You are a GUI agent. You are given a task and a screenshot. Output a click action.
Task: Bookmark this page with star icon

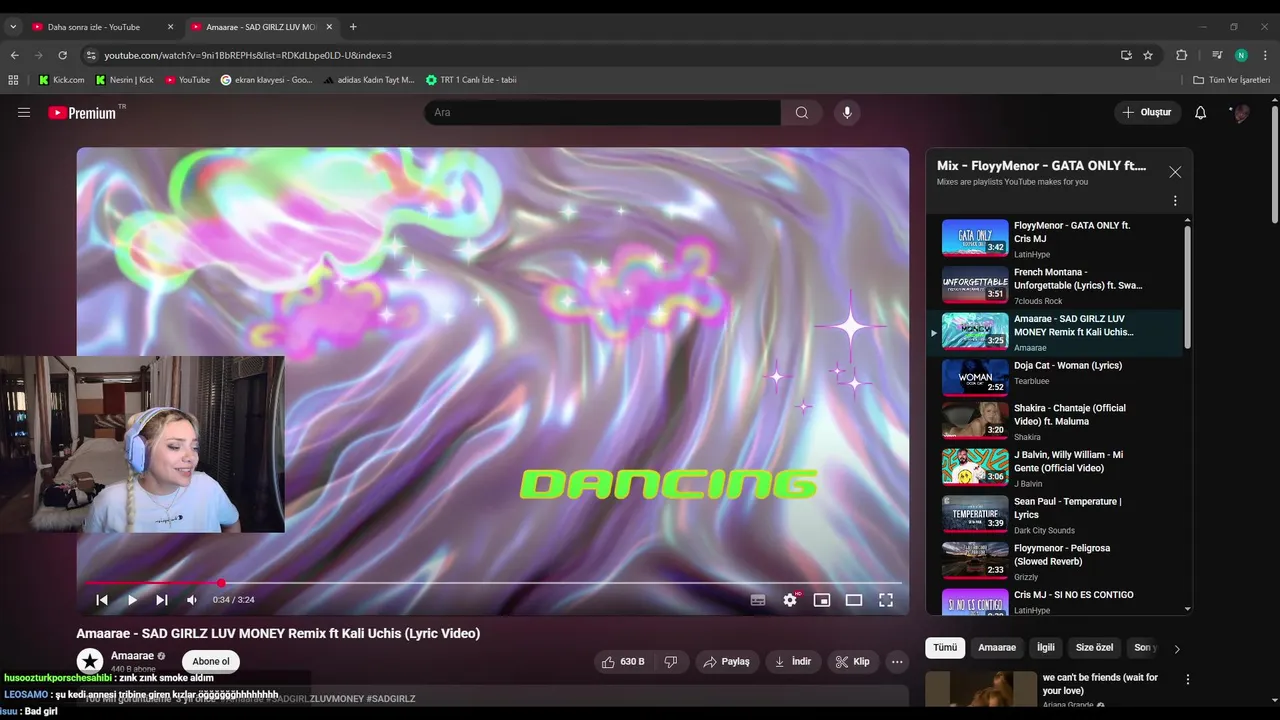[1148, 55]
